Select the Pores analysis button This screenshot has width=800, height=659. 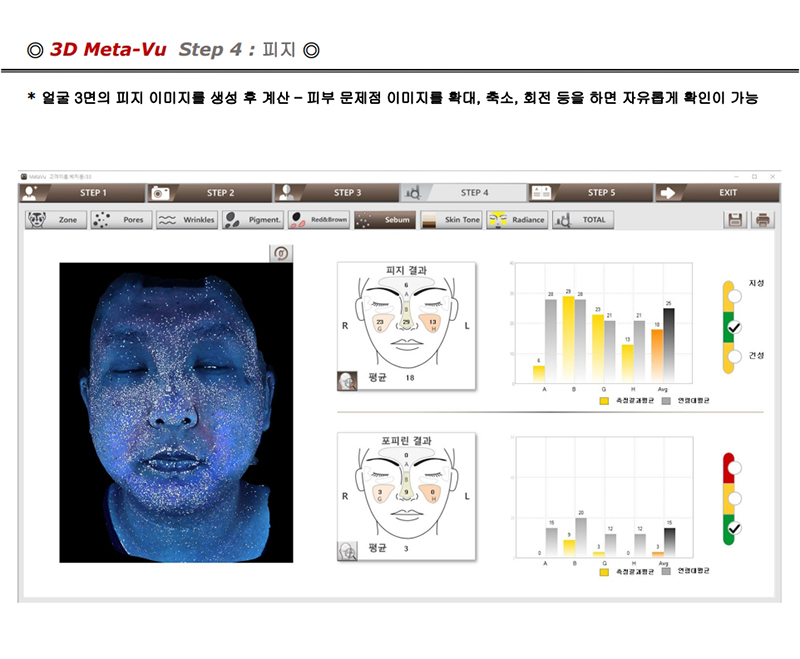point(119,220)
